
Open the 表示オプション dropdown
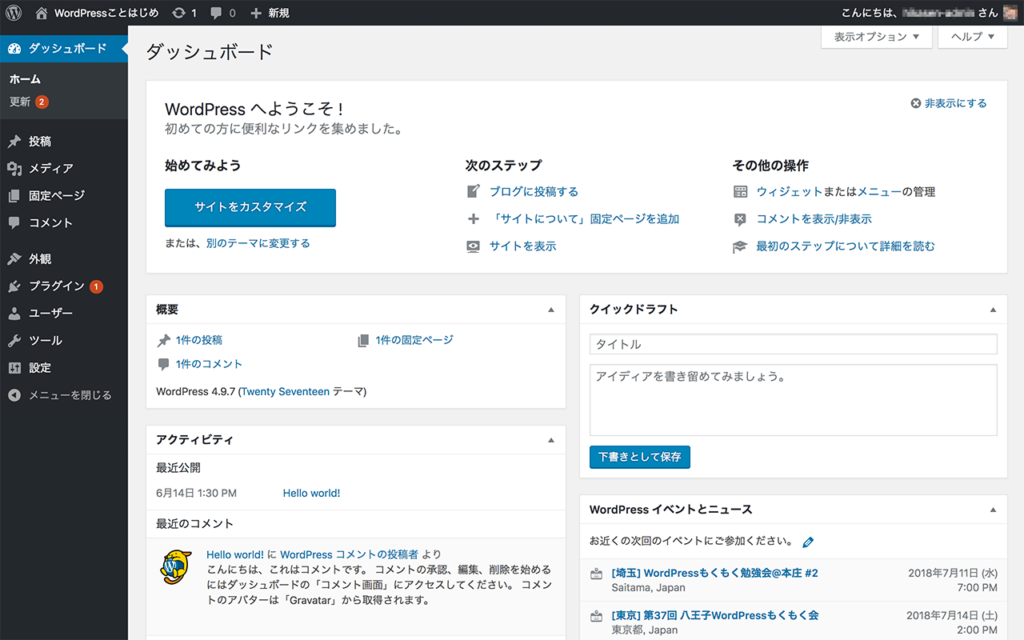click(876, 37)
